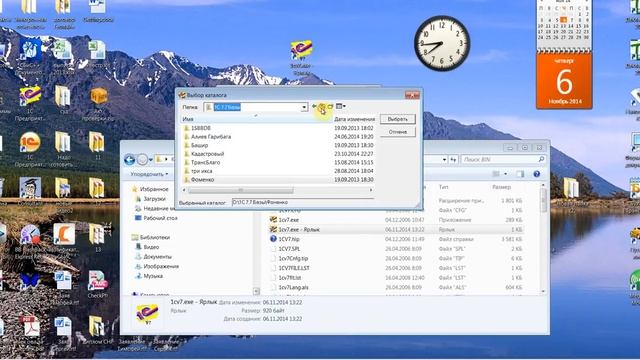This screenshot has width=640, height=360.
Task: Click the Выбранный каталог path field
Action: point(303,202)
